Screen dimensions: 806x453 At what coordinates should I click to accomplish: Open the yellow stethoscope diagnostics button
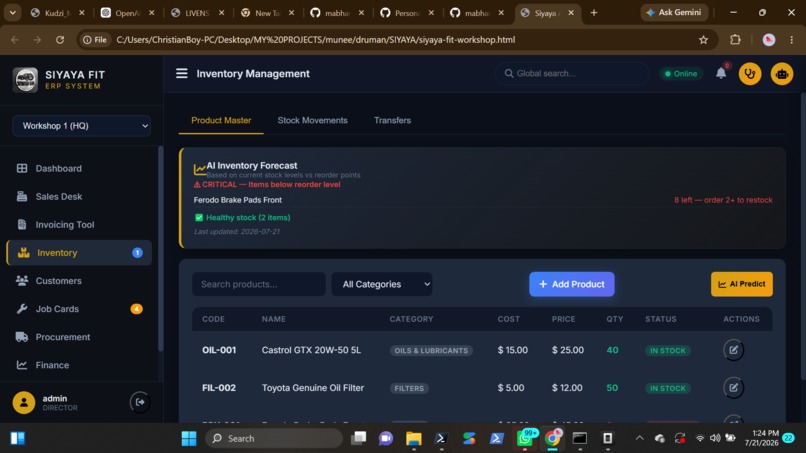click(x=750, y=74)
